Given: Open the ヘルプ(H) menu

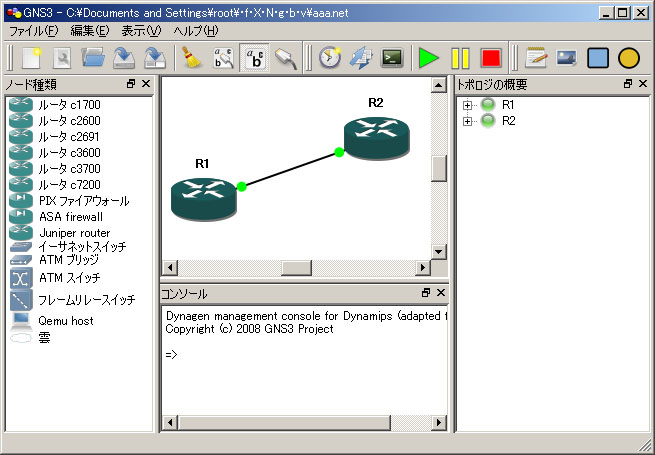Looking at the screenshot, I should pyautogui.click(x=195, y=31).
